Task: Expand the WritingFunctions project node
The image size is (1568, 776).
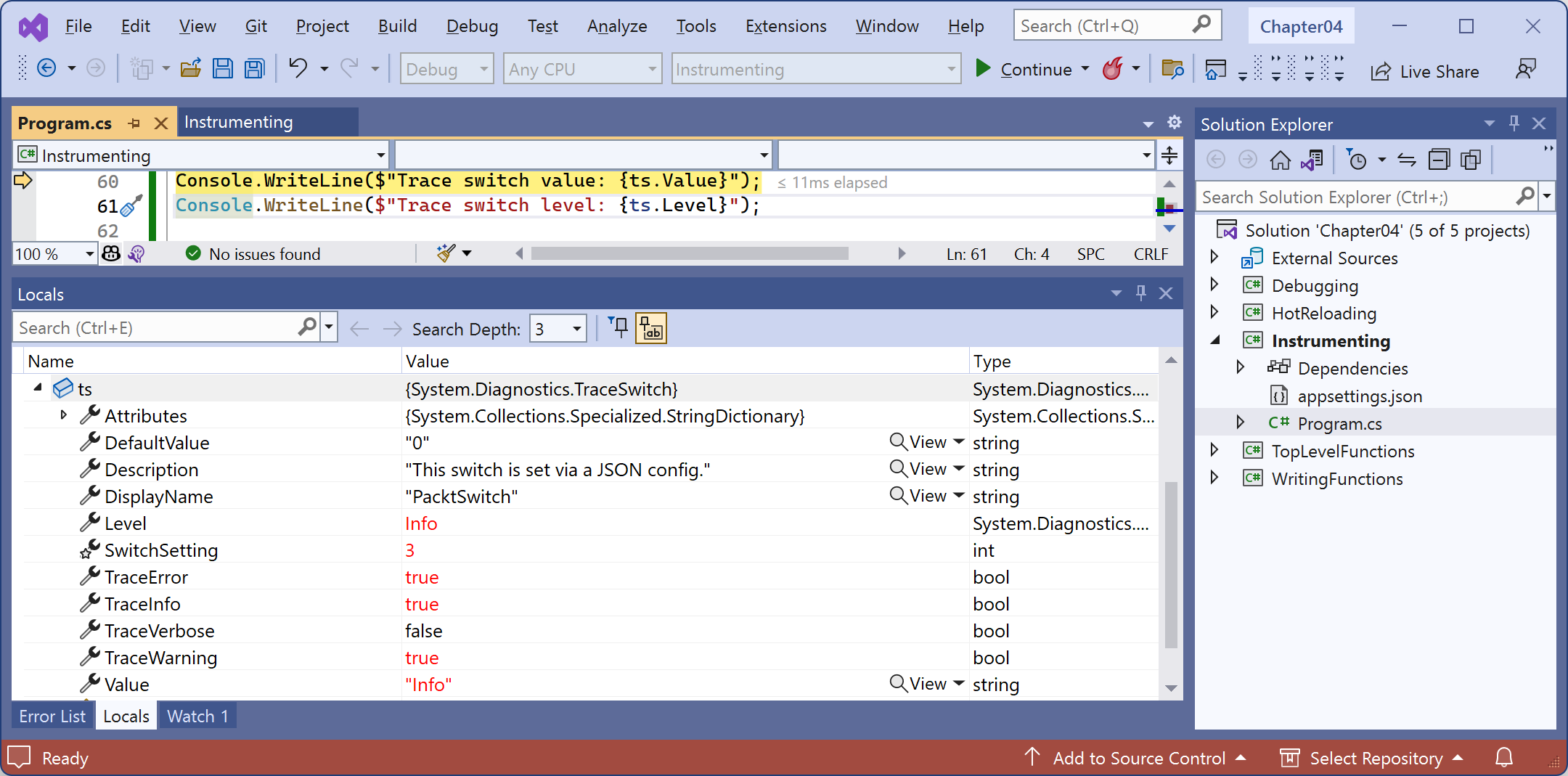Action: coord(1214,478)
